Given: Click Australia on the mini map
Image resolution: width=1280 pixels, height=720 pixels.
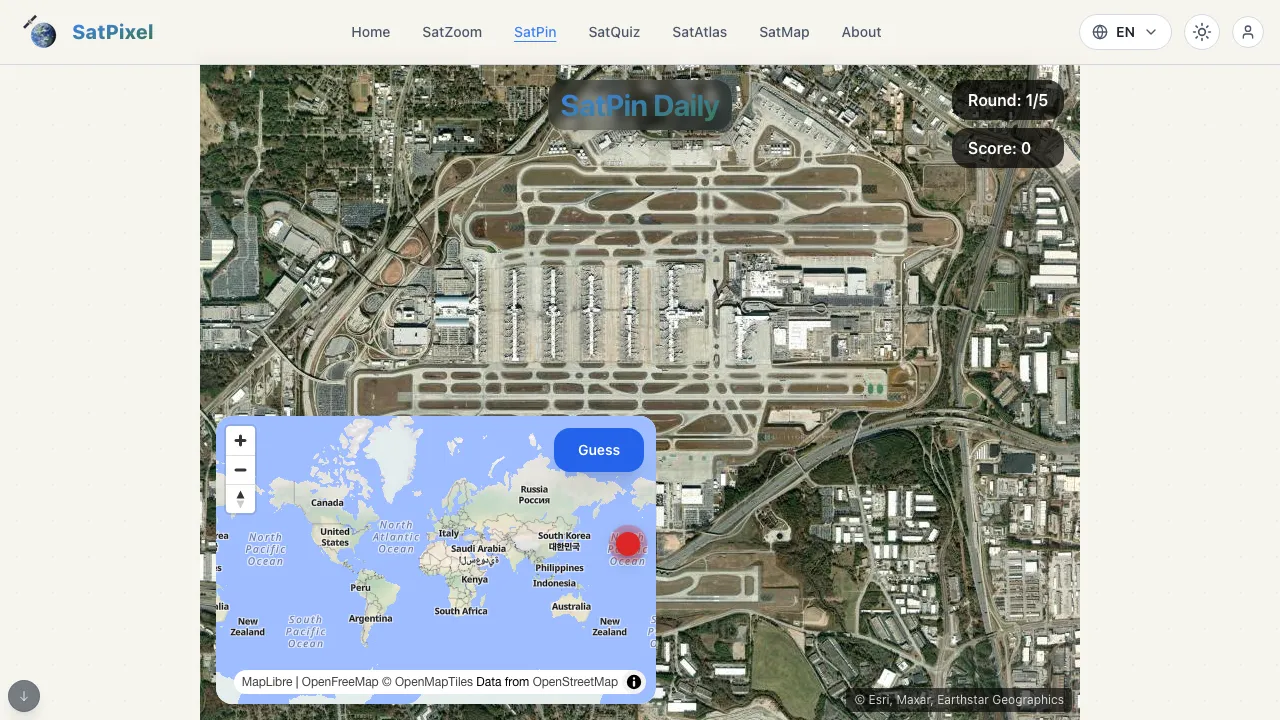Looking at the screenshot, I should (x=571, y=606).
